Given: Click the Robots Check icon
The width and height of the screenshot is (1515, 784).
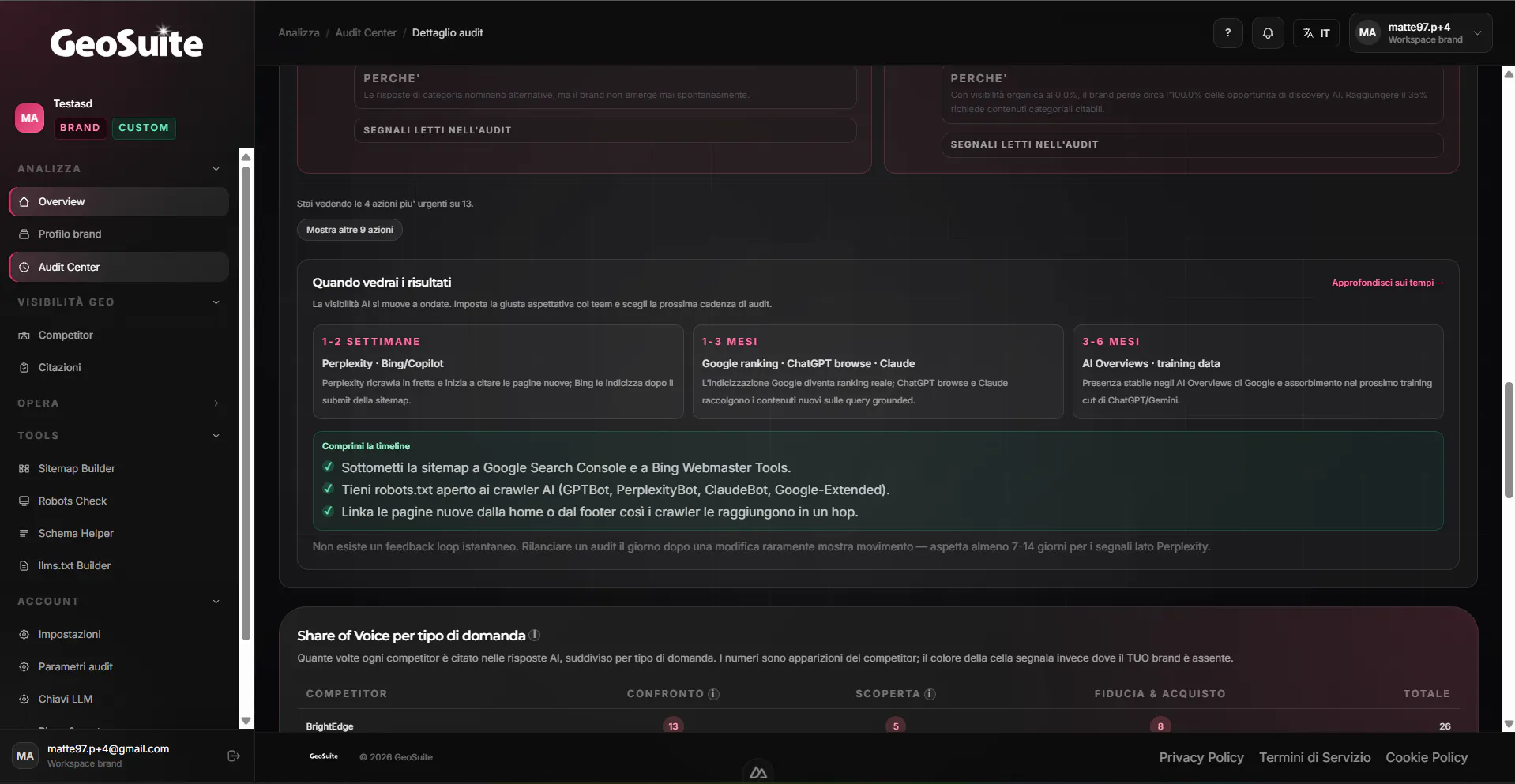Looking at the screenshot, I should coord(24,501).
